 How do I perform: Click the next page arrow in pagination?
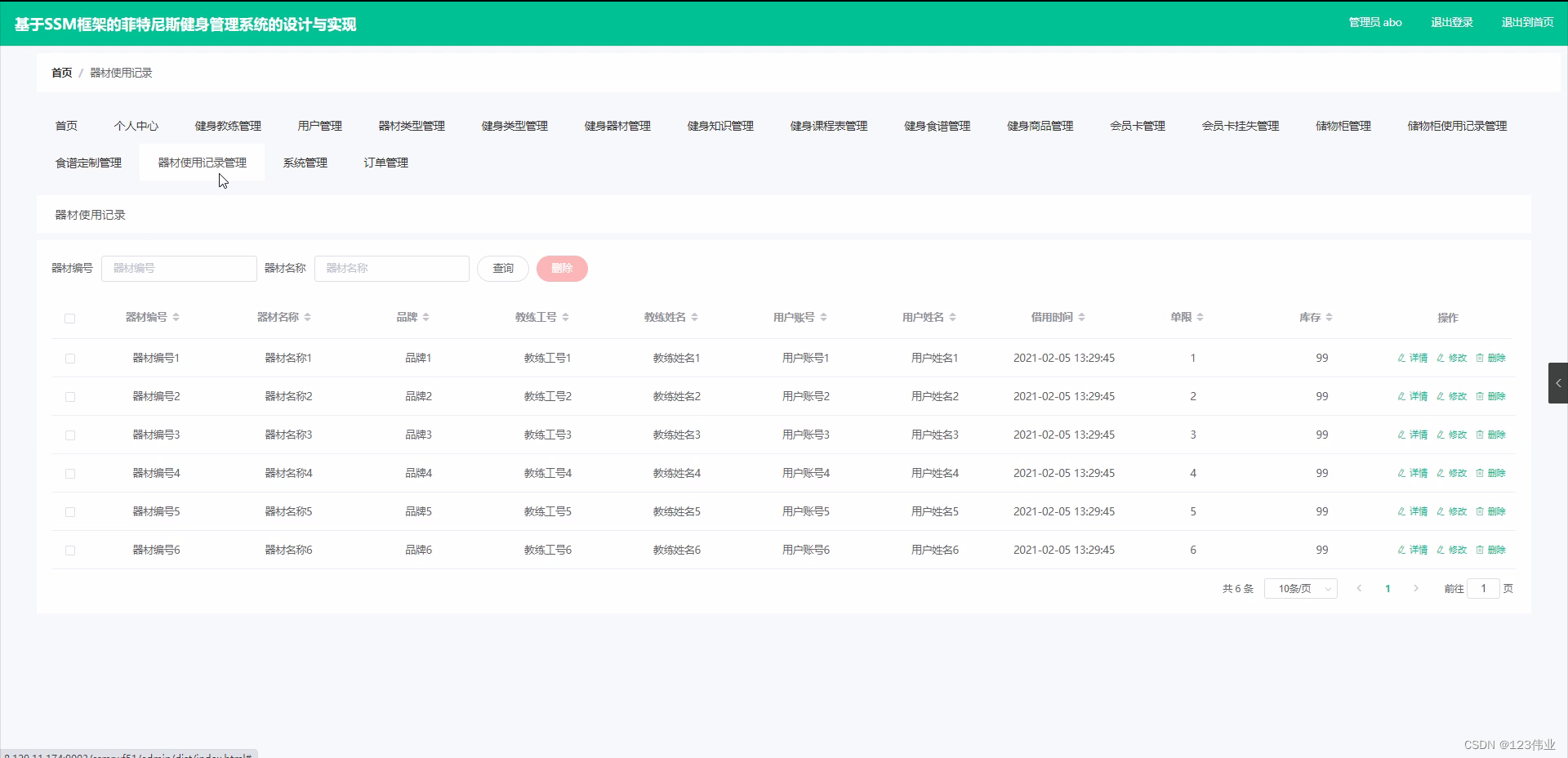pyautogui.click(x=1415, y=588)
